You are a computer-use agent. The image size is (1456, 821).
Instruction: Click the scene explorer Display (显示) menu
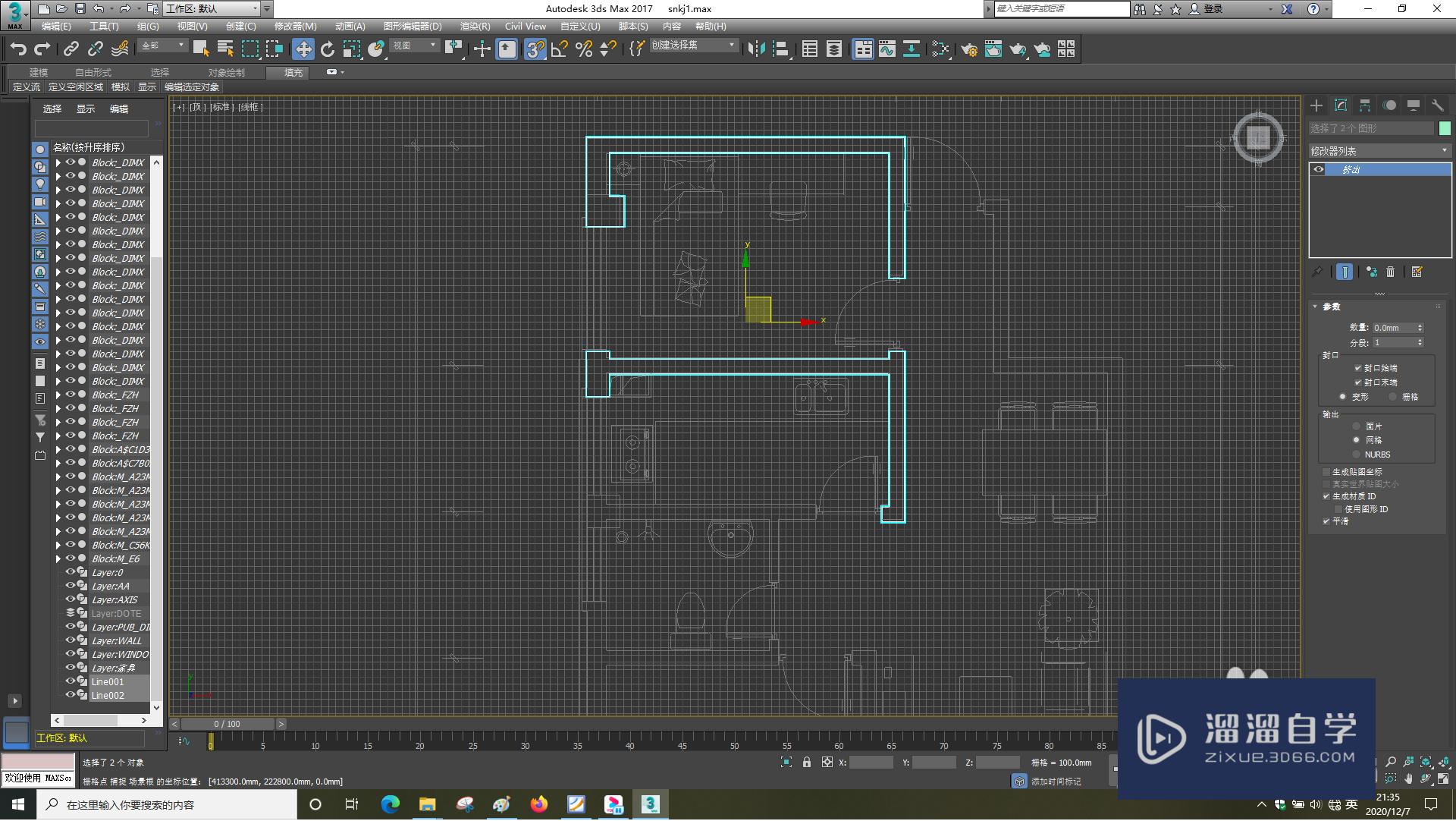coord(86,109)
